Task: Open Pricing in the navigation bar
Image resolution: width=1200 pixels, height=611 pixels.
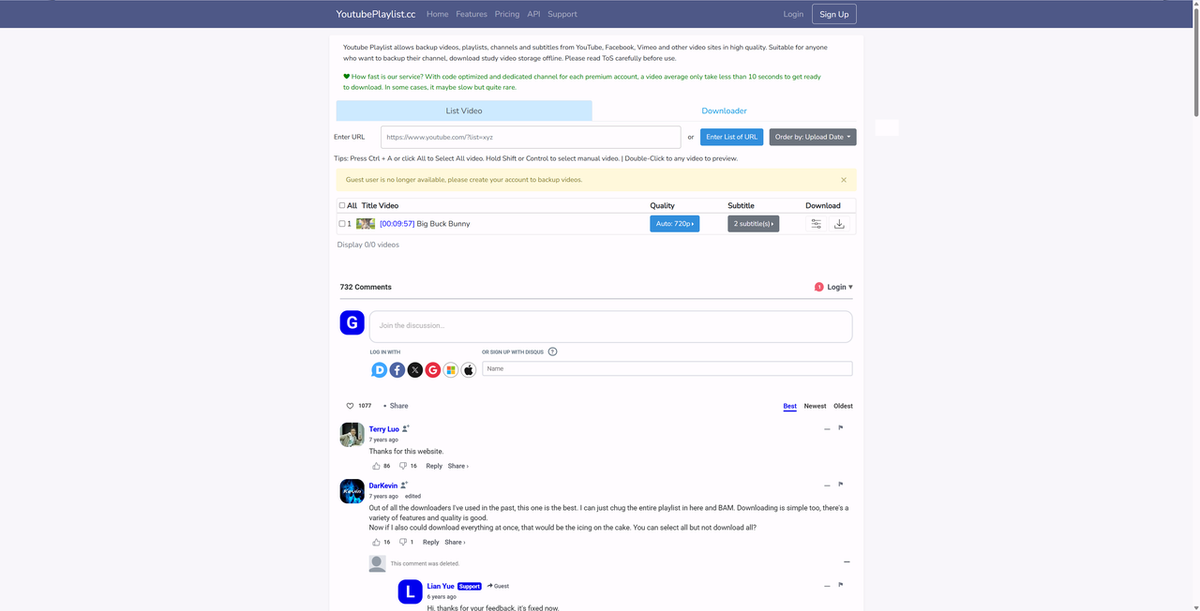Action: pyautogui.click(x=507, y=14)
